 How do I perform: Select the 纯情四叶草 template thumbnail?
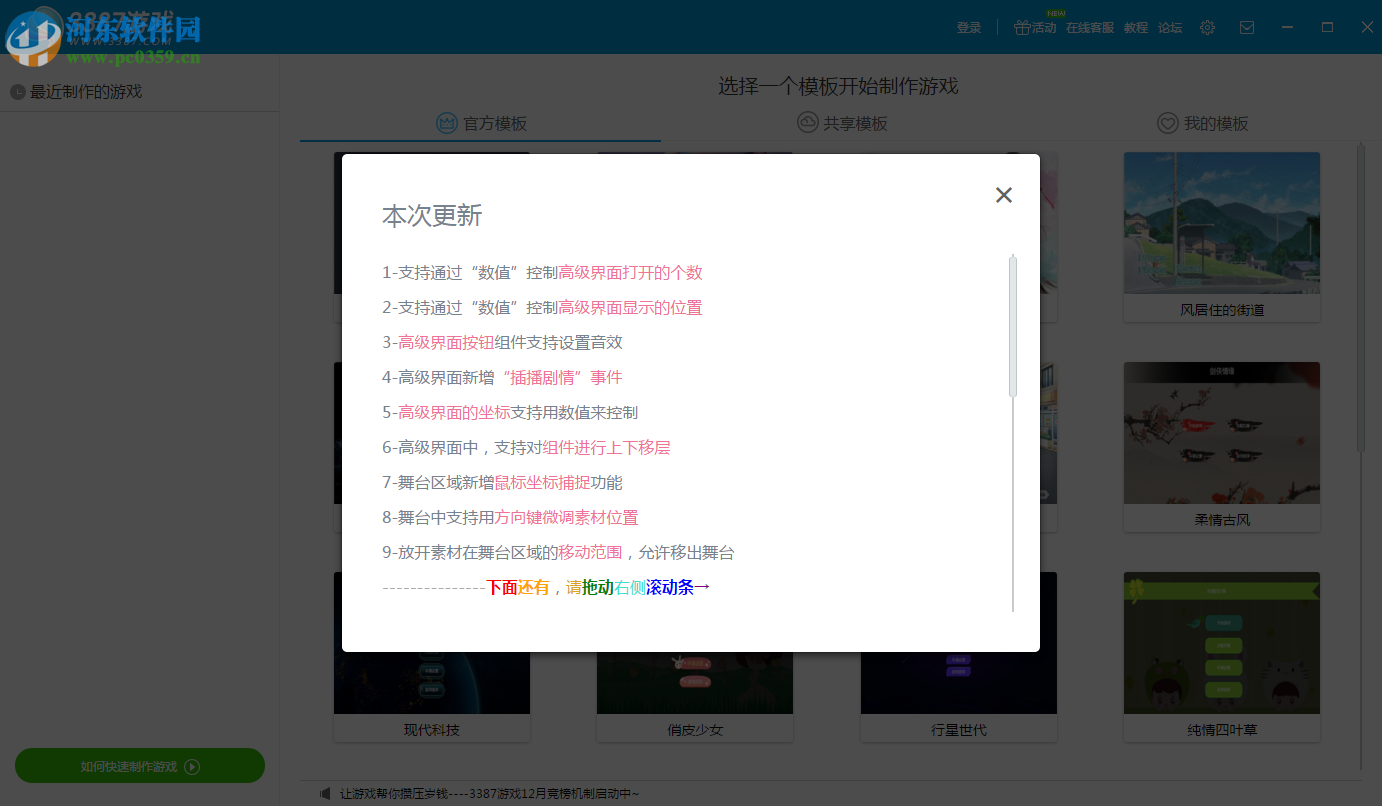pos(1221,643)
